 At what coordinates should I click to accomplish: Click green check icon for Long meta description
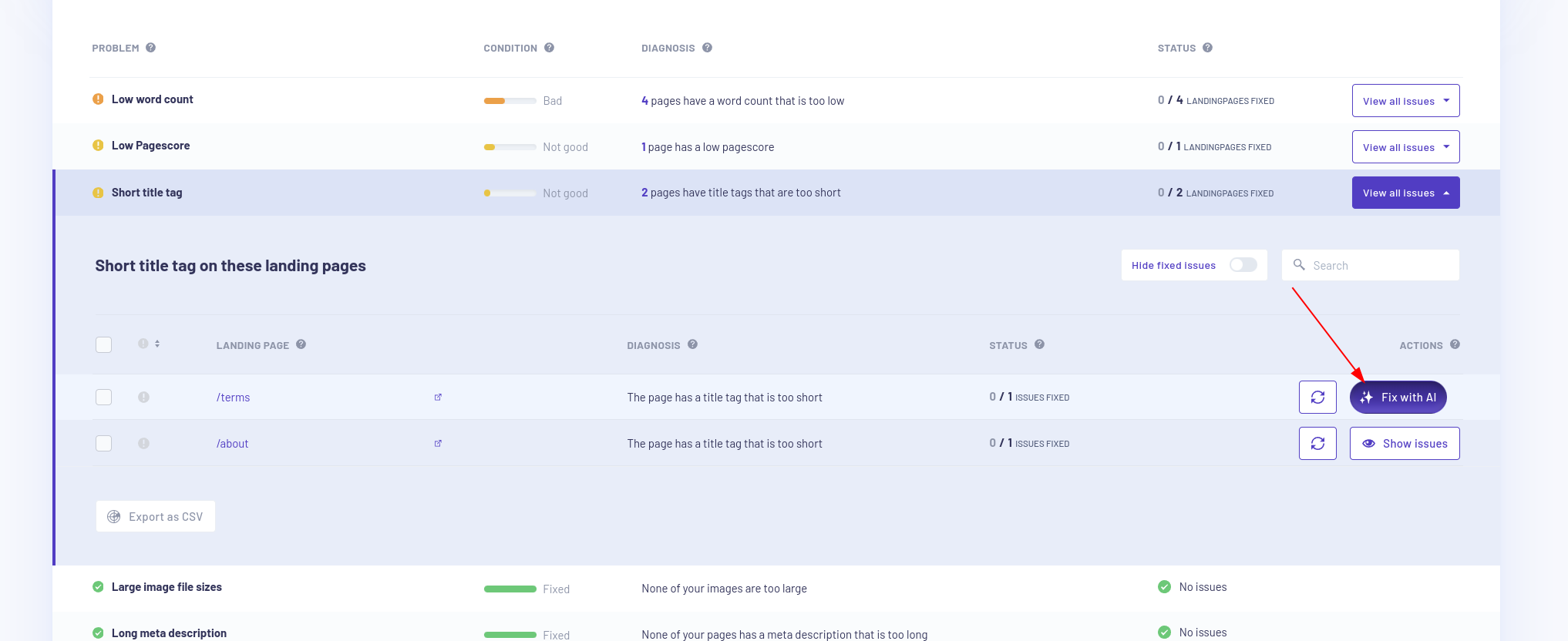tap(98, 633)
